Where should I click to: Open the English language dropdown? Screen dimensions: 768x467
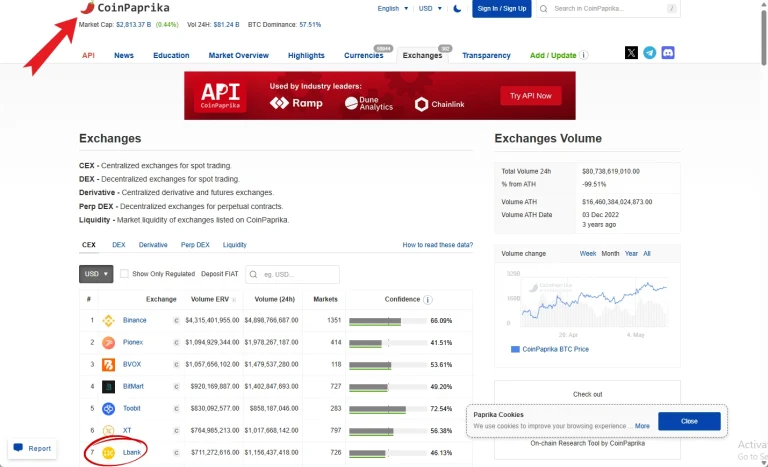(x=393, y=8)
